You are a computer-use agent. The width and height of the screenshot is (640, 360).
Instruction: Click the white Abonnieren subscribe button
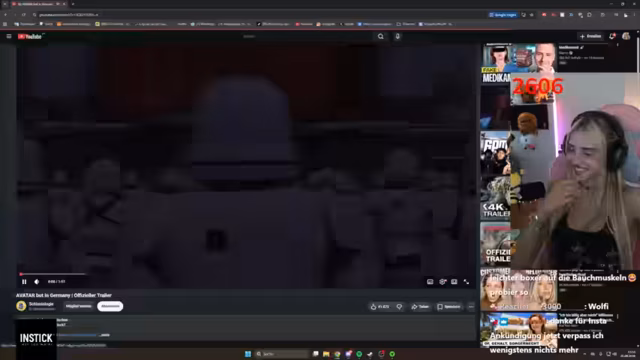(x=110, y=306)
